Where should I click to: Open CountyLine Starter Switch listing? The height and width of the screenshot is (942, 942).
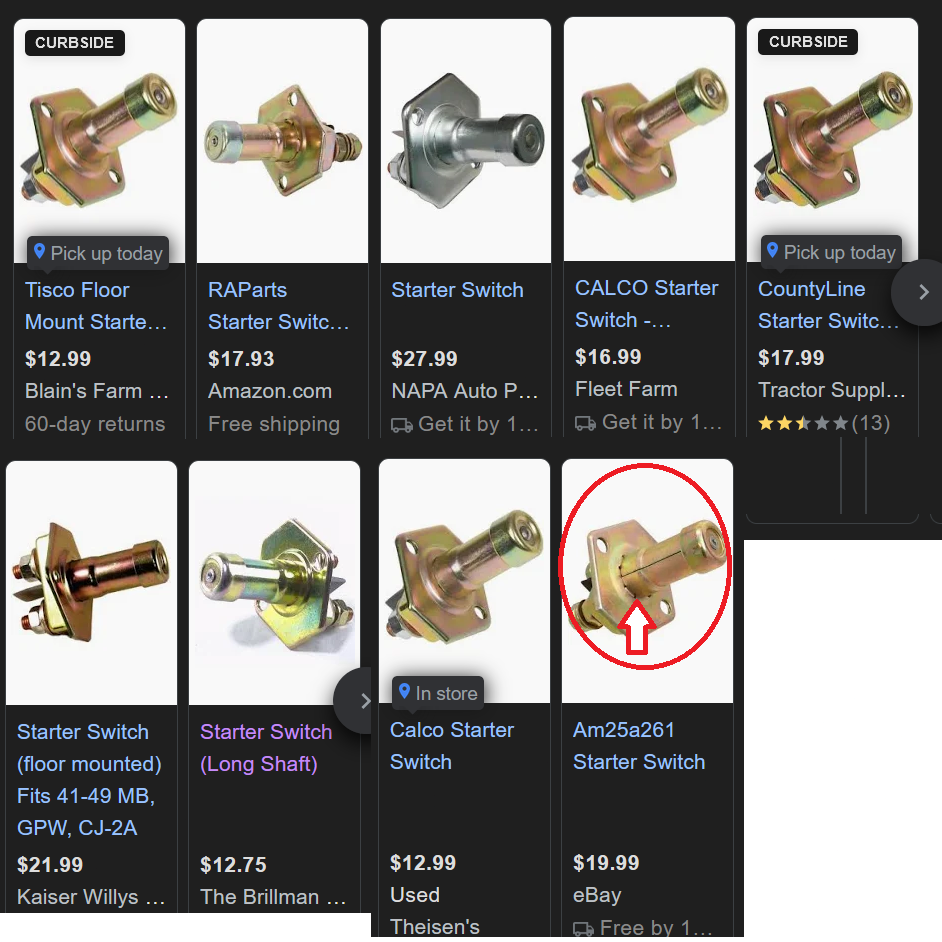pos(829,305)
